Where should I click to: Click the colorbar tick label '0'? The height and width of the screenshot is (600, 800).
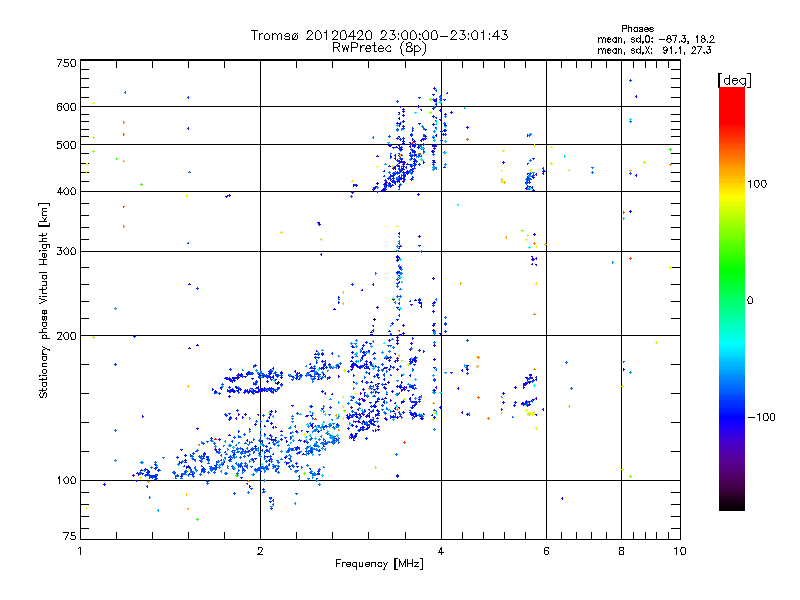[750, 301]
